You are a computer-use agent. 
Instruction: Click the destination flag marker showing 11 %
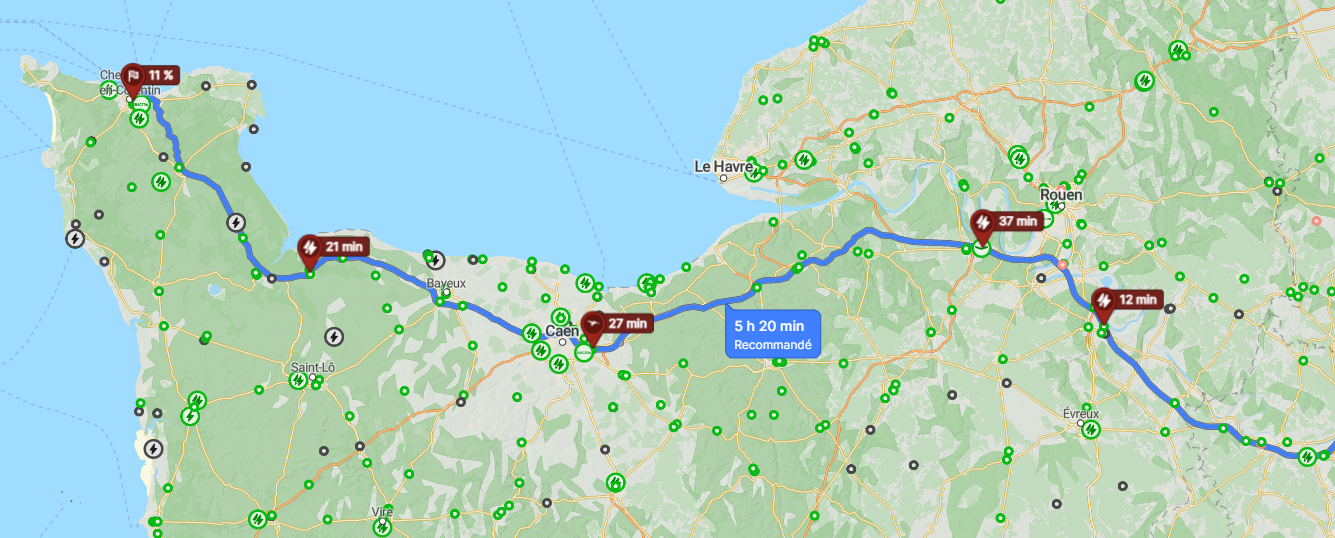149,76
